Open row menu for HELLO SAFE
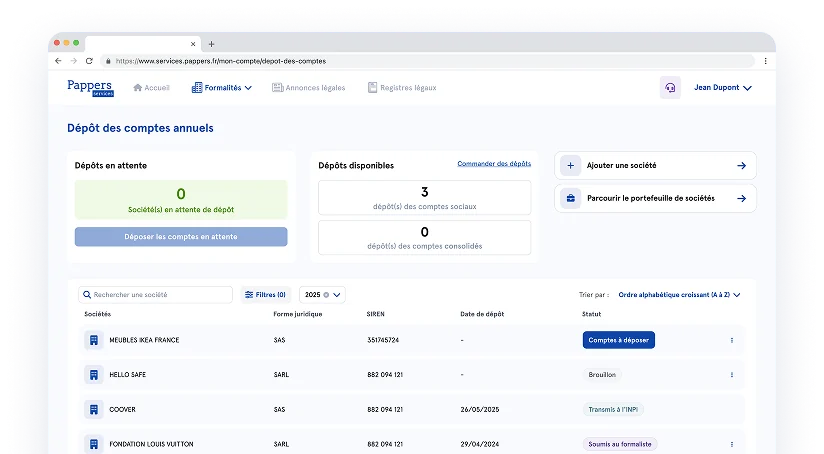 [x=732, y=375]
